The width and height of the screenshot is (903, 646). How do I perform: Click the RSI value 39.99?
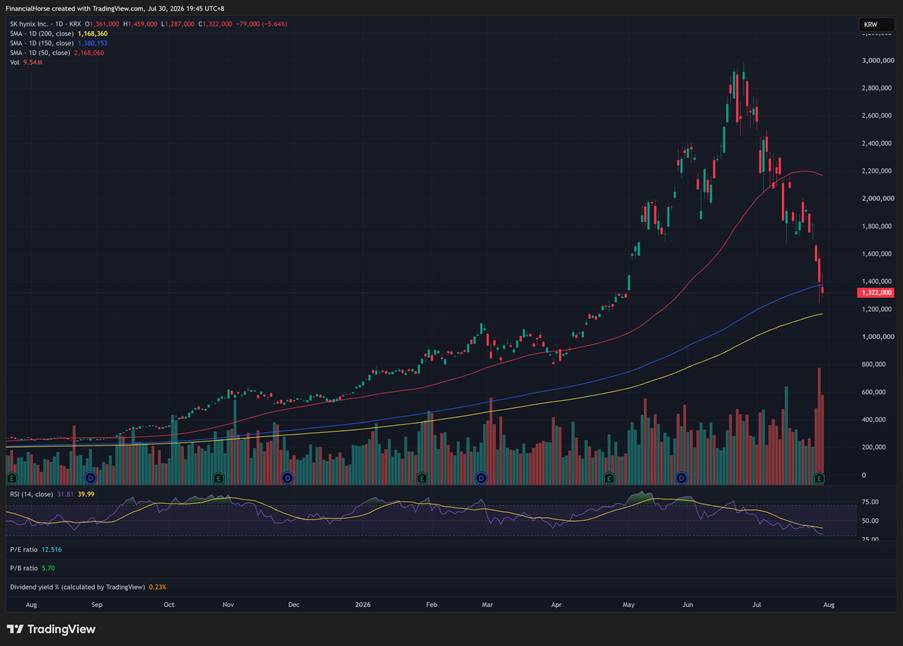(x=86, y=494)
